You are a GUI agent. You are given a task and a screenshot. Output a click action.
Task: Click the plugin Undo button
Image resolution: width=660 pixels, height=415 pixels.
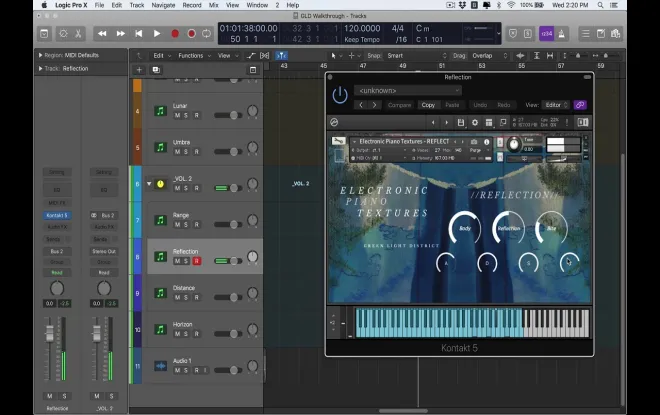[x=480, y=105]
